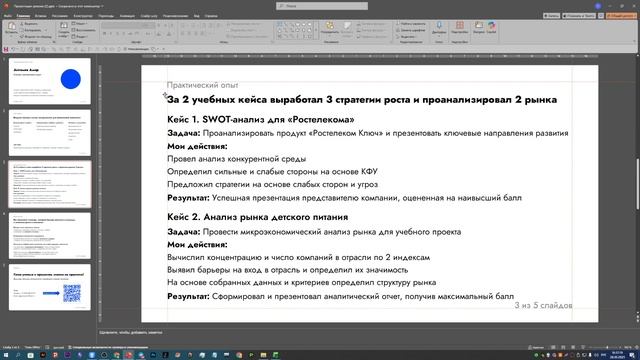Click the Teams presentation button next to Record
Image resolution: width=640 pixels, height=360 pixels.
(x=579, y=16)
